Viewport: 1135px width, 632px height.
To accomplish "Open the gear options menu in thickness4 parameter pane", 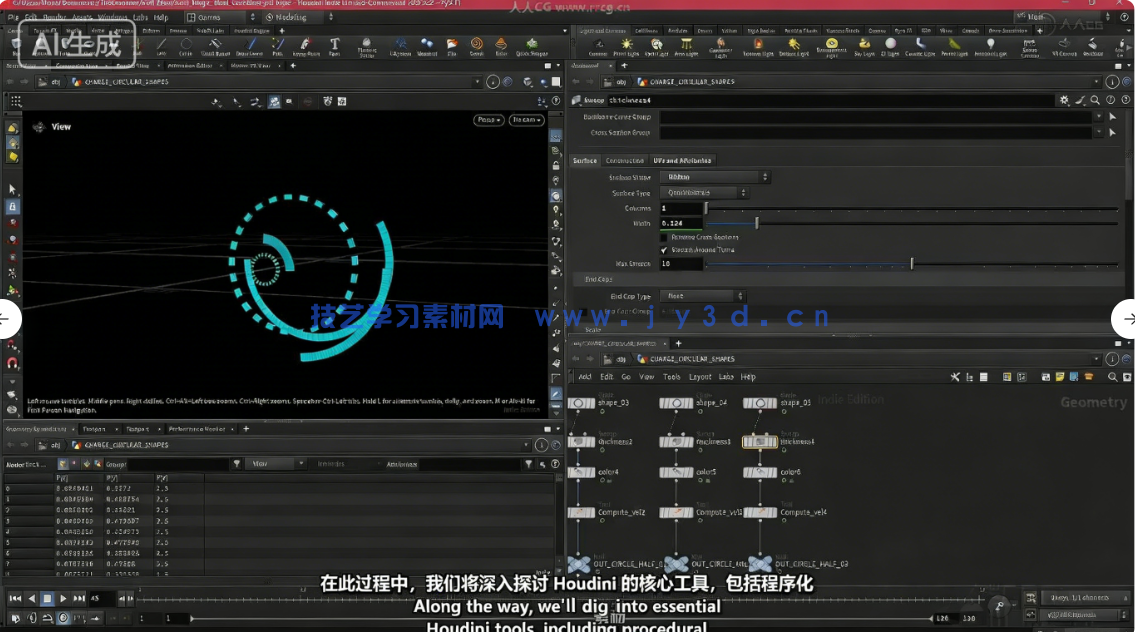I will click(1064, 99).
